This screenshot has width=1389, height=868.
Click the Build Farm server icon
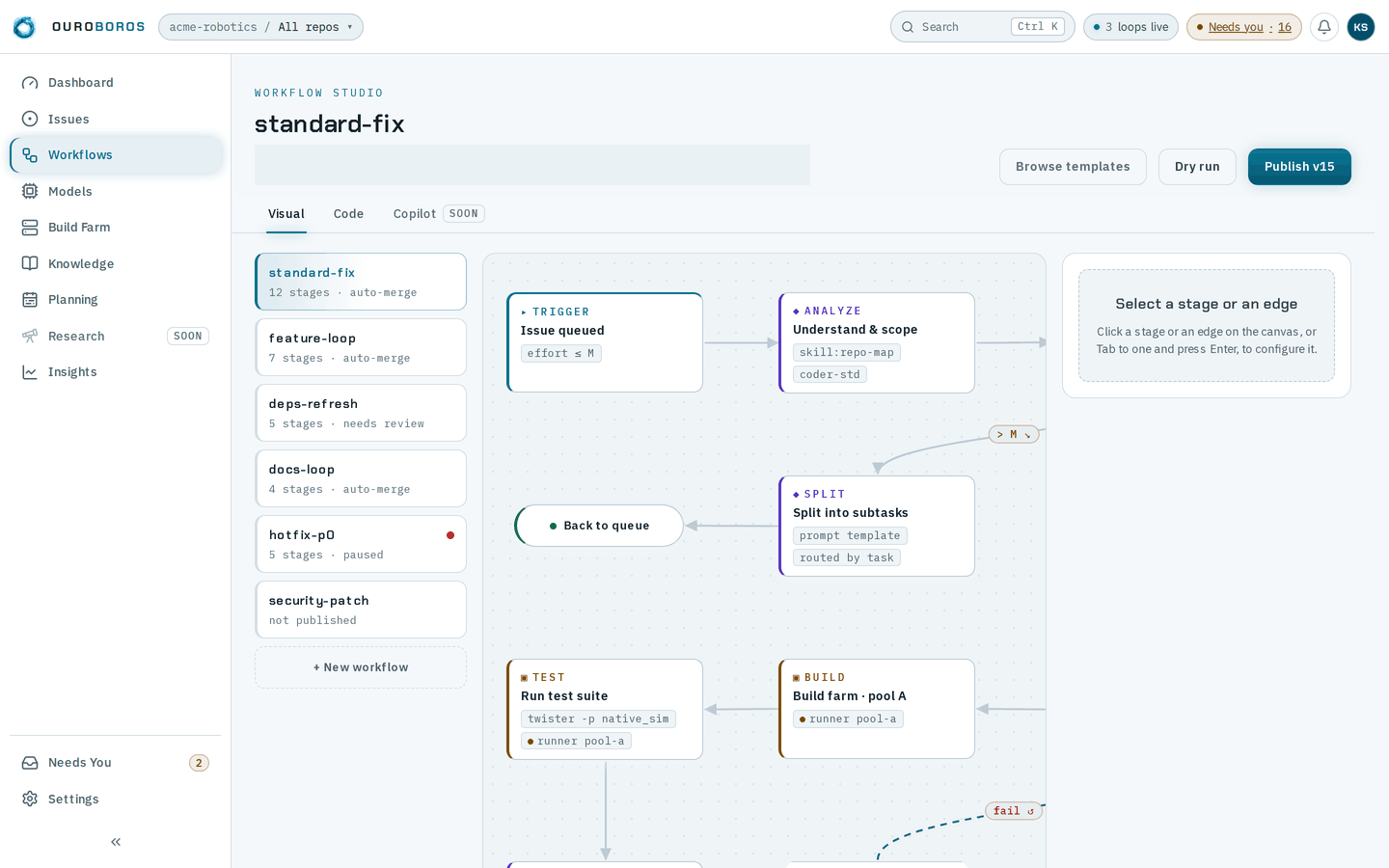click(x=30, y=228)
